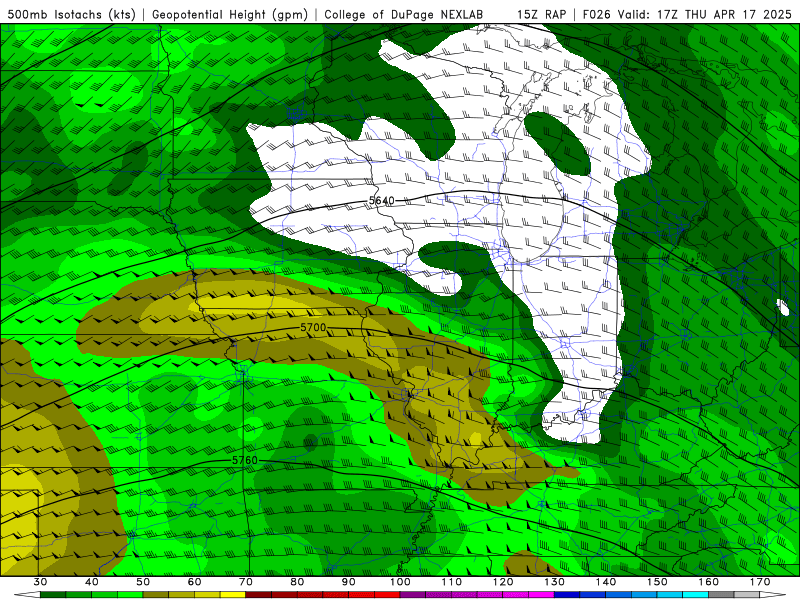Click the '500mb Isotachs (kts)' title text
Viewport: 800px width, 600px height.
pos(71,14)
